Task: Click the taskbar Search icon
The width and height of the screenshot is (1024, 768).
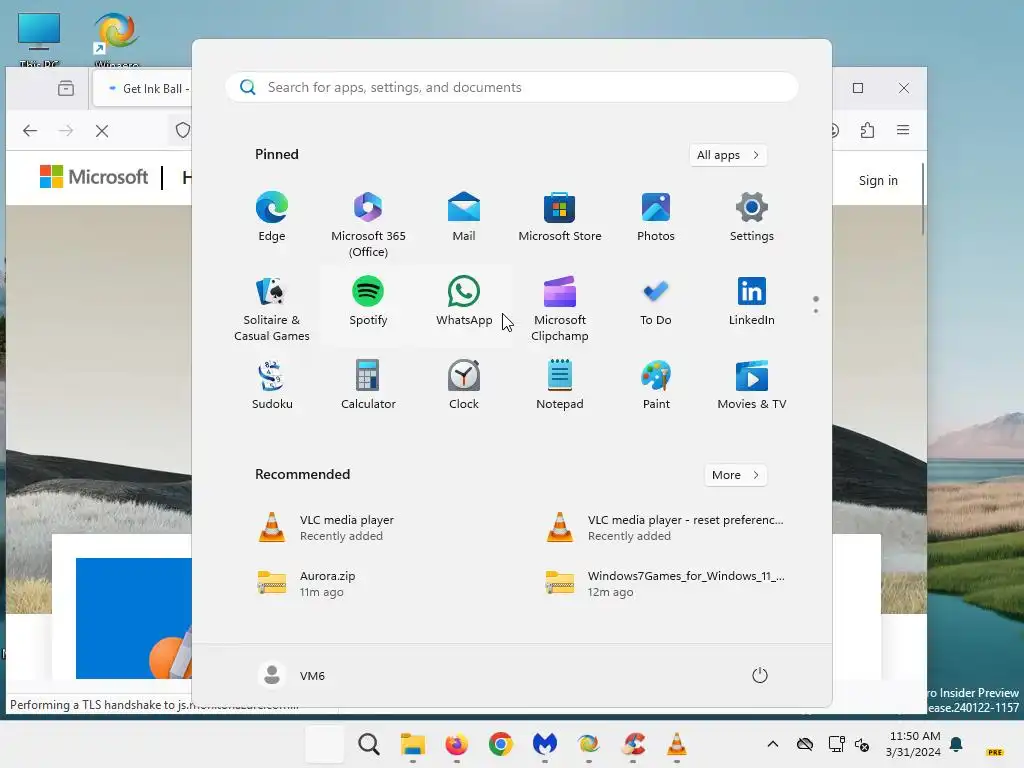Action: click(369, 744)
